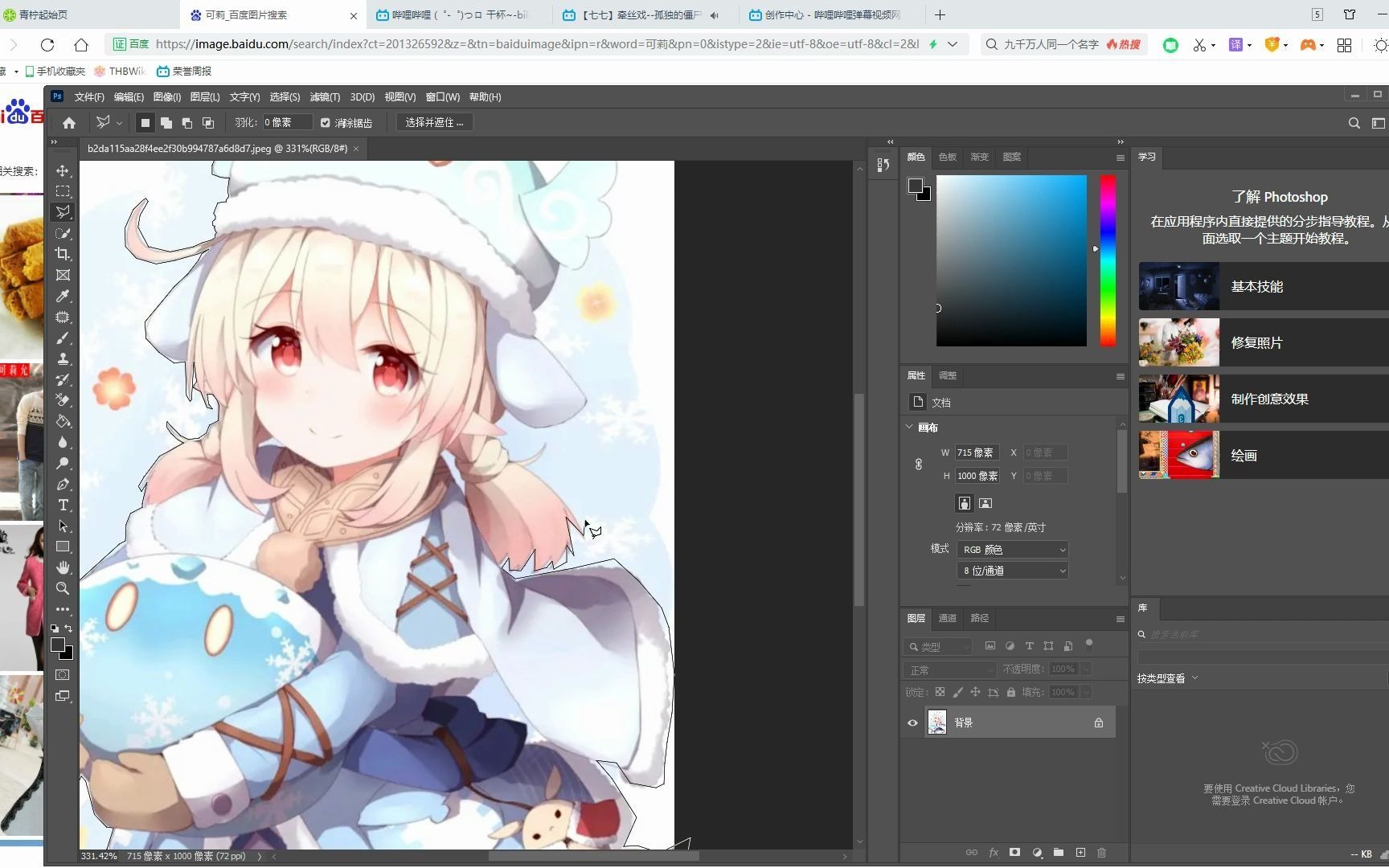Select the Quick Selection tool
The height and width of the screenshot is (868, 1389).
[63, 233]
